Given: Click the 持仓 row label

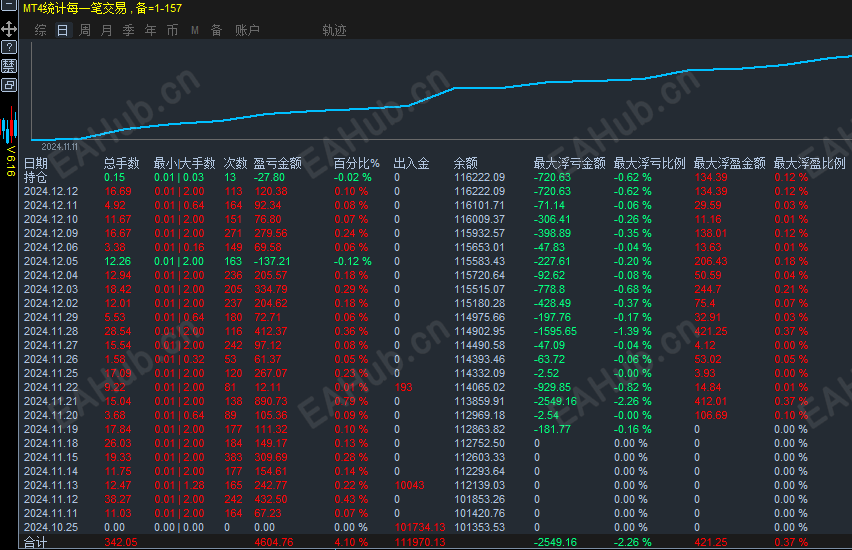Looking at the screenshot, I should [36, 177].
